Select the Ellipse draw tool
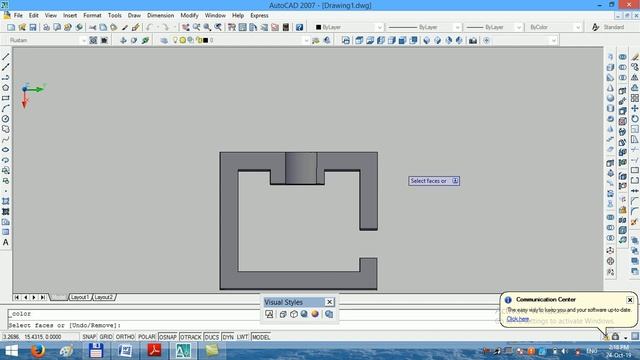The image size is (640, 360). (x=6, y=149)
